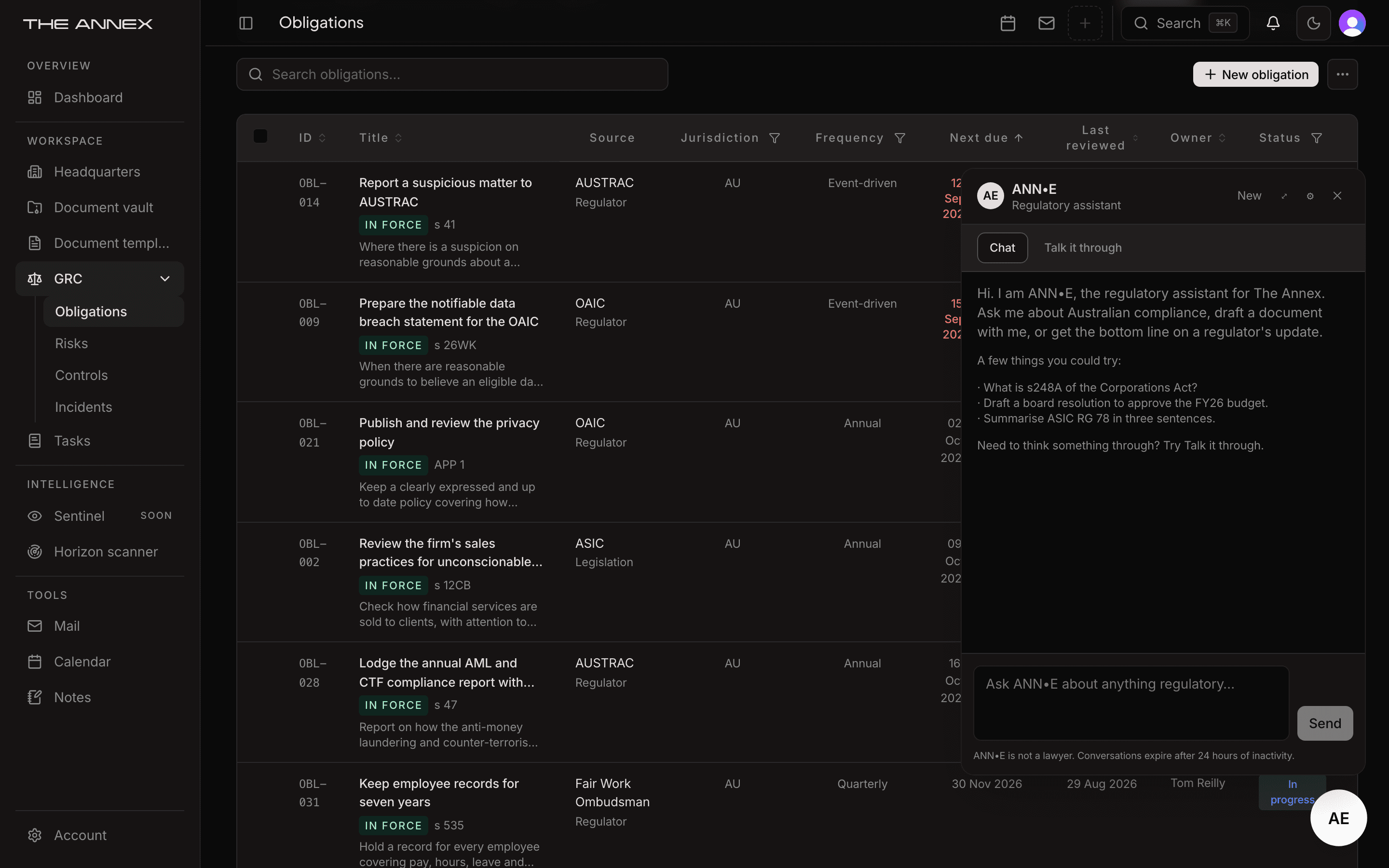The height and width of the screenshot is (868, 1389).
Task: Open Account settings in sidebar
Action: [x=100, y=835]
